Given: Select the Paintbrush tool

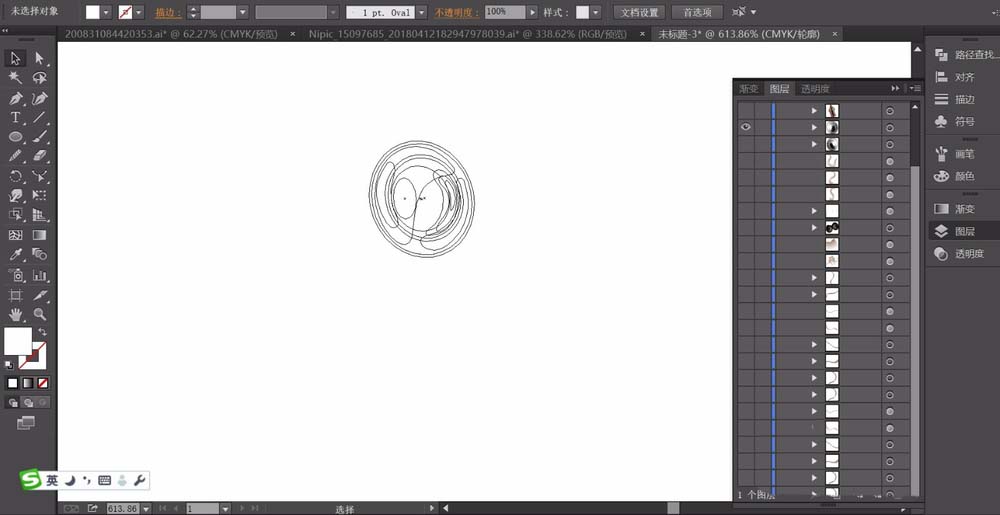Looking at the screenshot, I should pos(40,136).
